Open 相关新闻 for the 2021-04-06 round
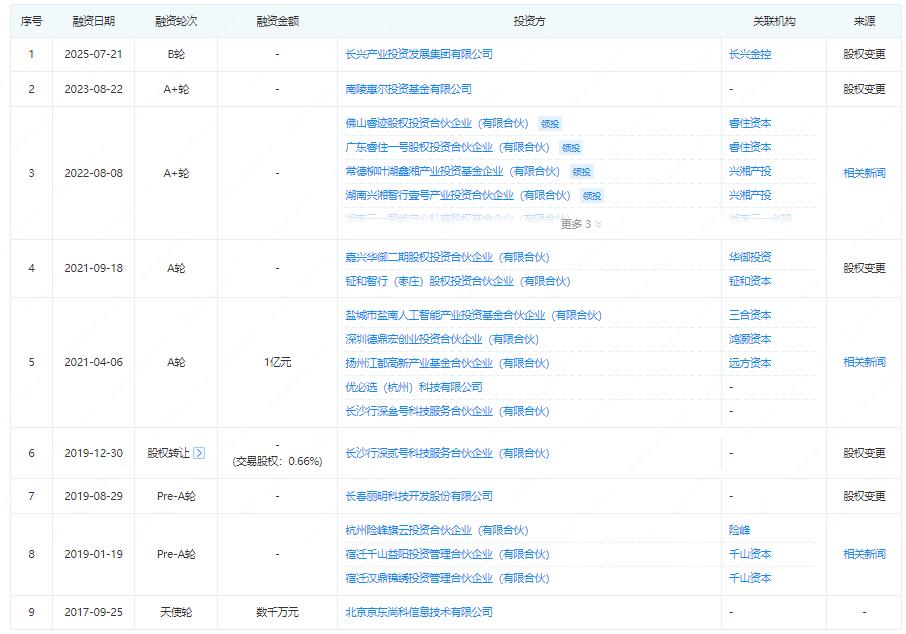 coord(864,362)
